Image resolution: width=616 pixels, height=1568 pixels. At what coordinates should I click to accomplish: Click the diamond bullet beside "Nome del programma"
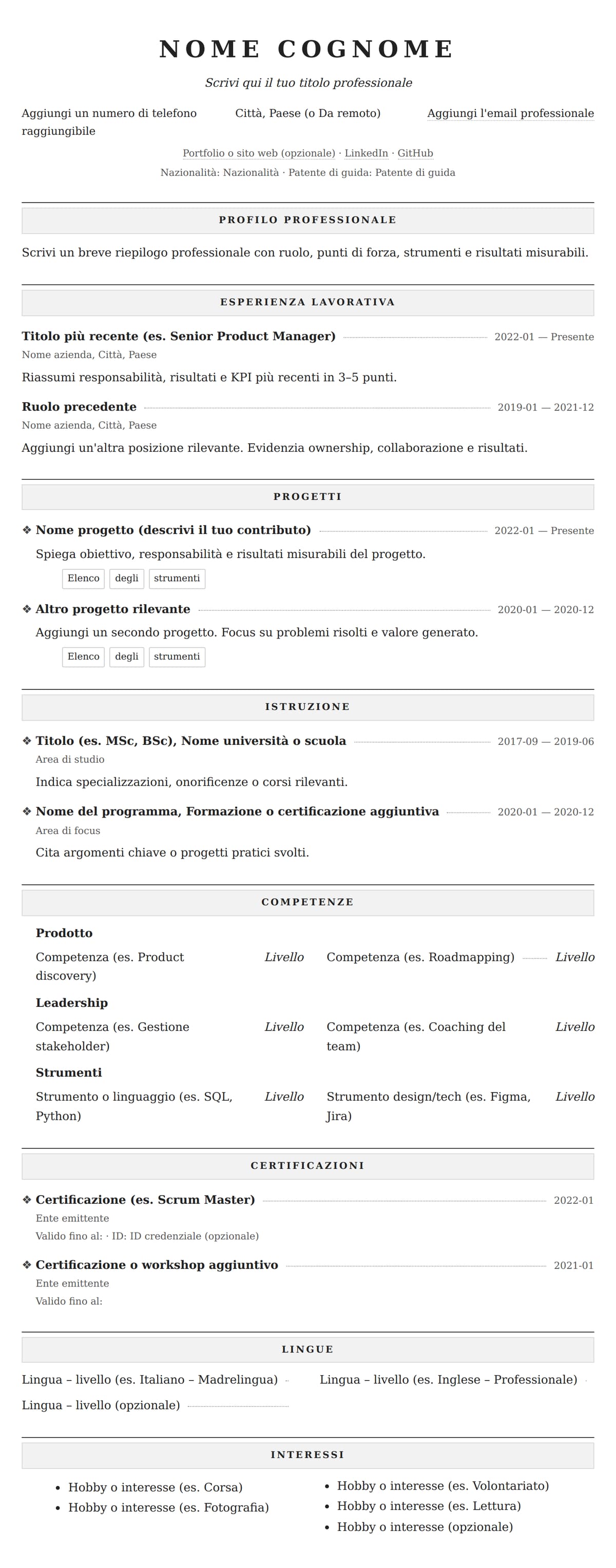(x=27, y=811)
